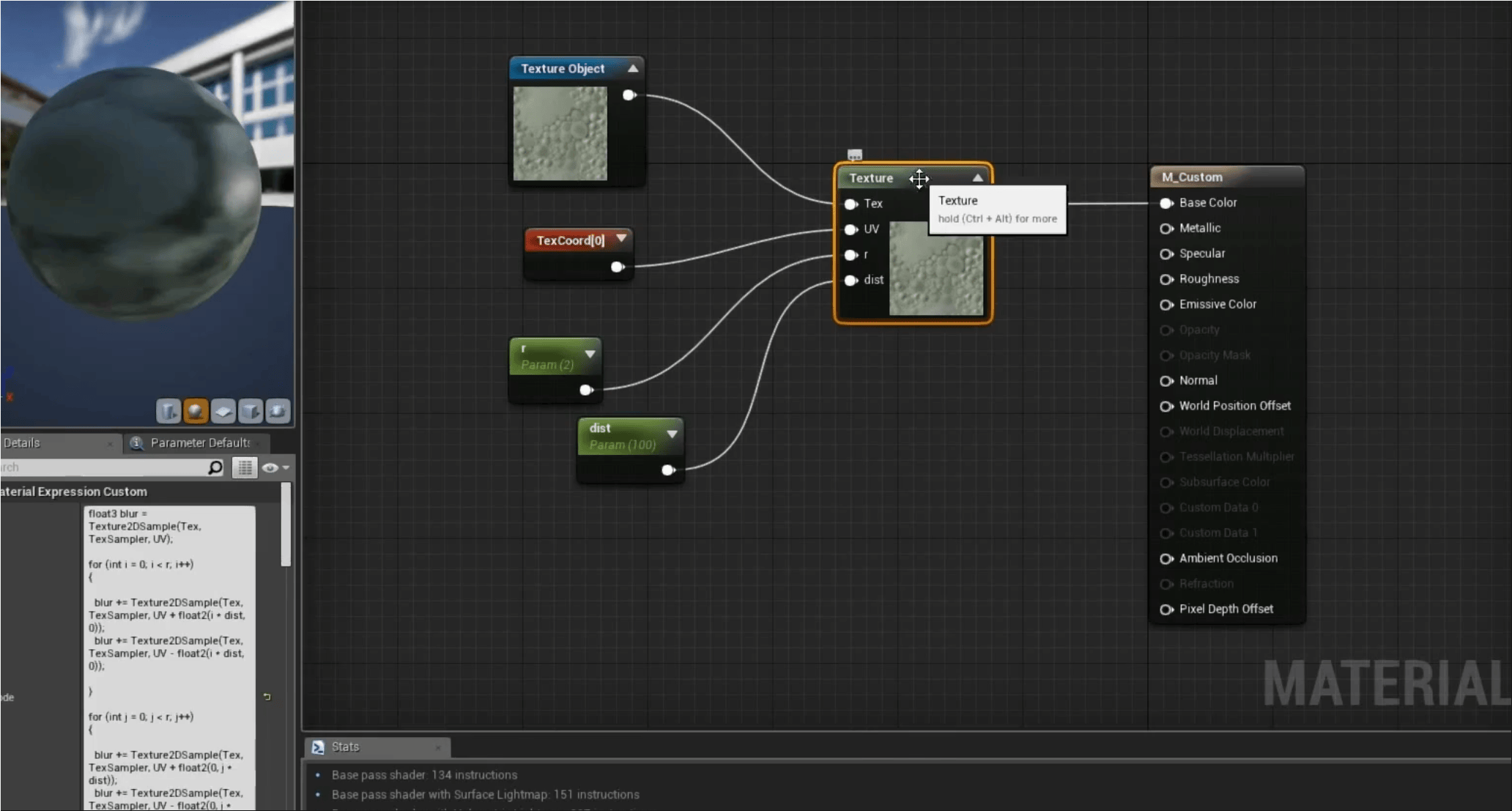Click the Emissive Color input pin
This screenshot has height=811, width=1512.
1166,305
